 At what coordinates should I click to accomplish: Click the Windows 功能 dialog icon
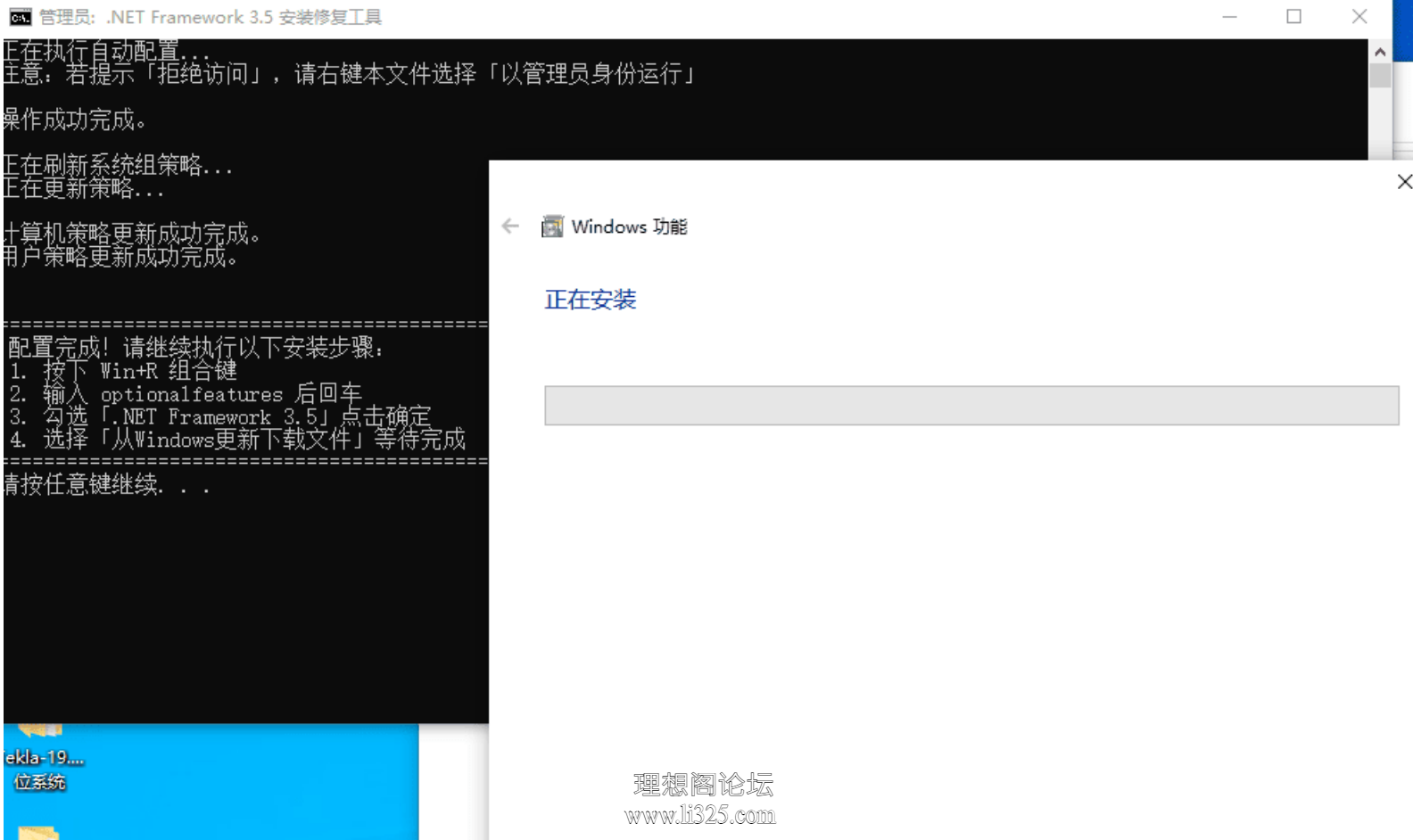pos(552,226)
